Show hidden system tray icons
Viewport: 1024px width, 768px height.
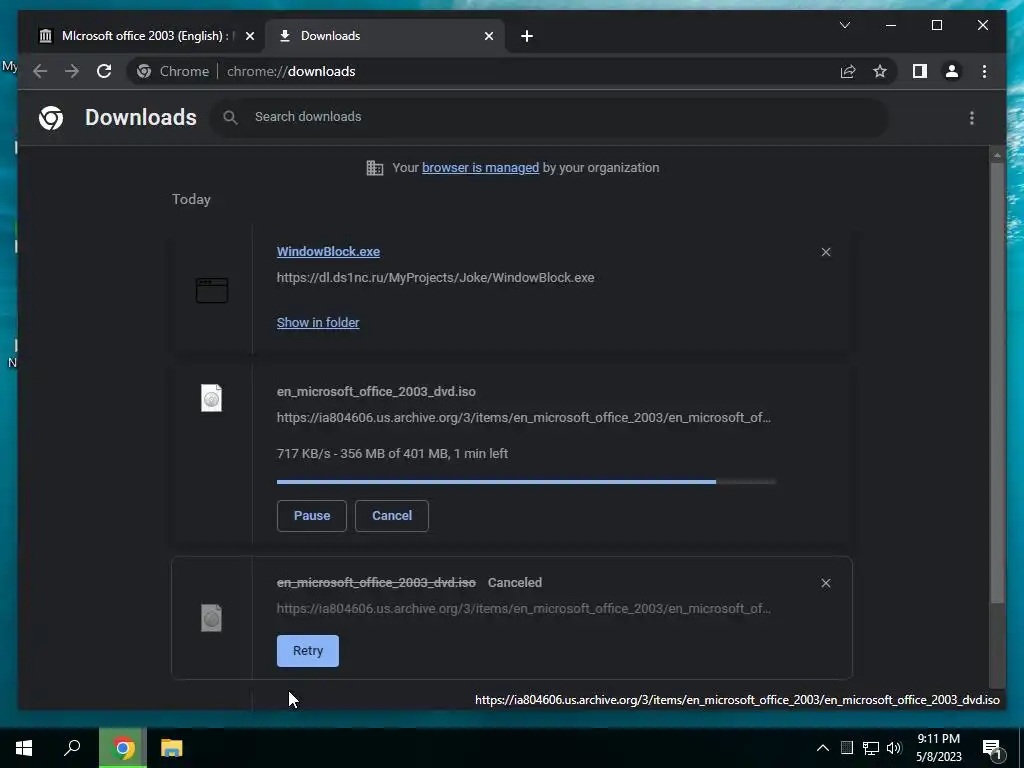(x=823, y=748)
